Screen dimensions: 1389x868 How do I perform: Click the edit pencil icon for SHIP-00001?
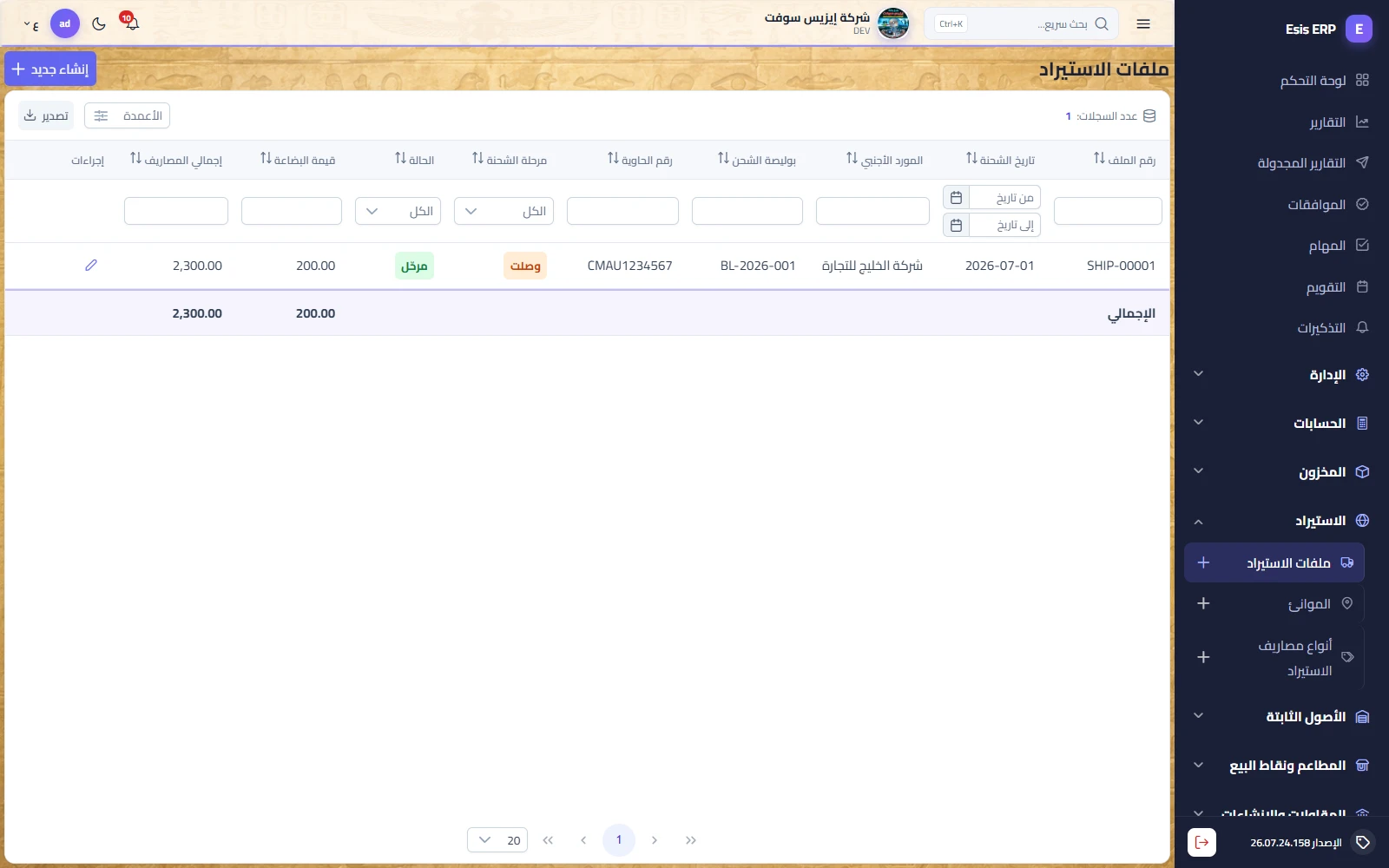click(91, 266)
